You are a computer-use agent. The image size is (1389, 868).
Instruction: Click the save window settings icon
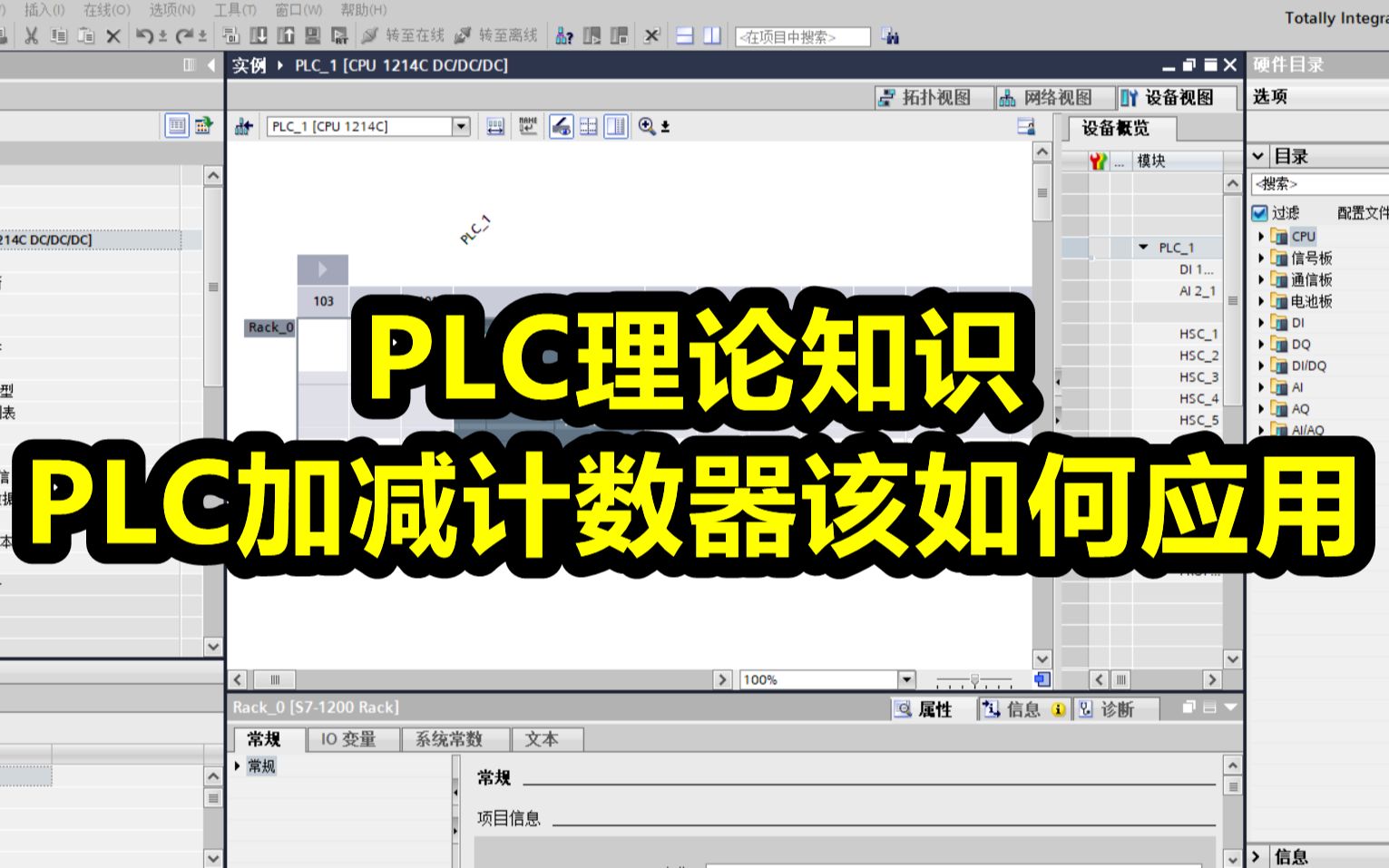pos(1026,127)
